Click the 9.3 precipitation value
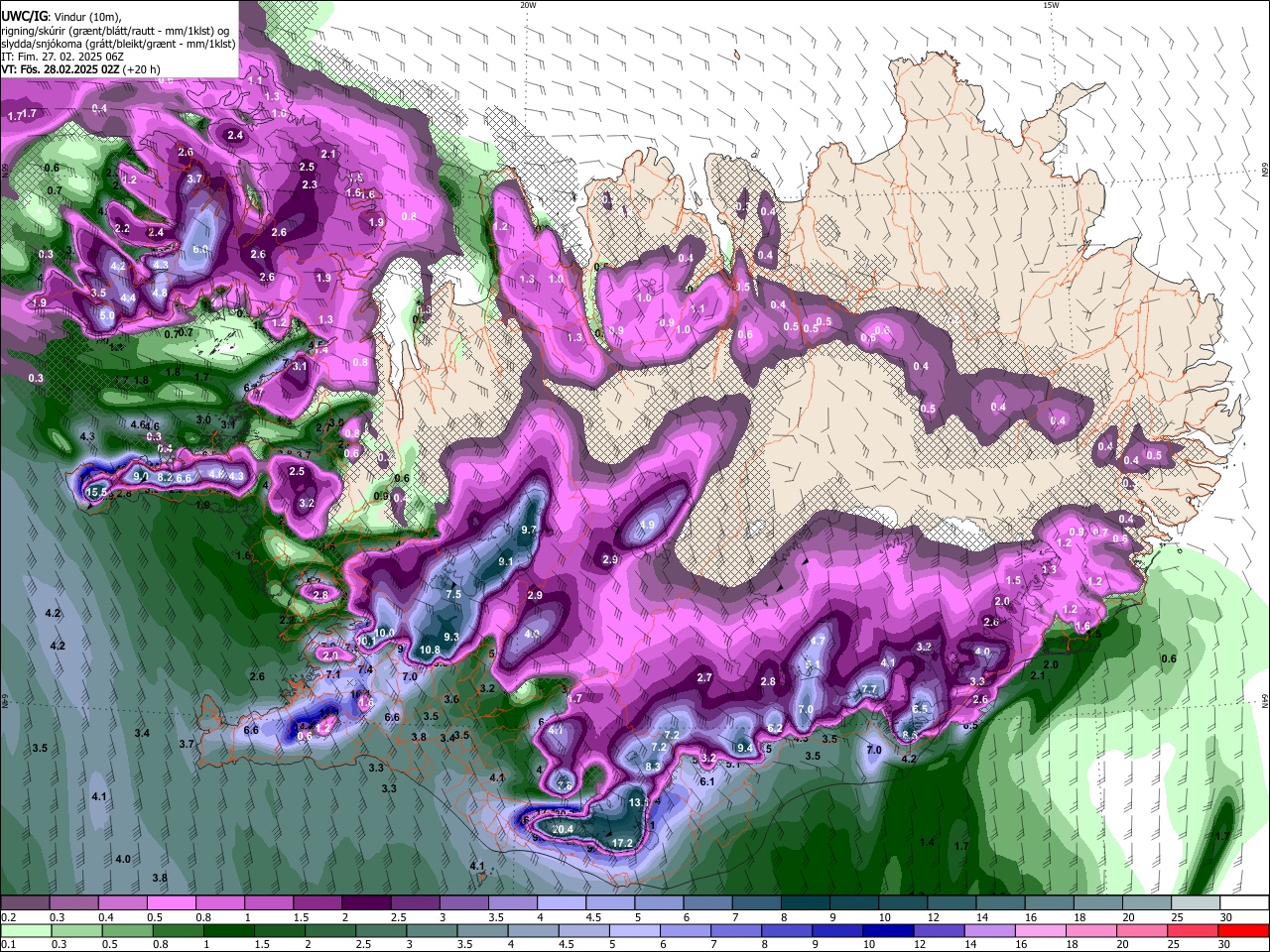The height and width of the screenshot is (952, 1270). [x=450, y=637]
